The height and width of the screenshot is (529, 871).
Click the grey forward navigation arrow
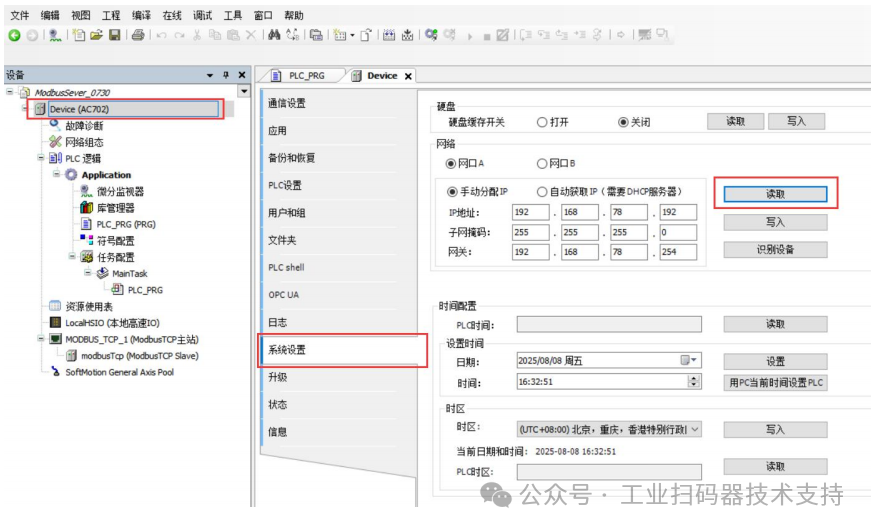coord(32,35)
